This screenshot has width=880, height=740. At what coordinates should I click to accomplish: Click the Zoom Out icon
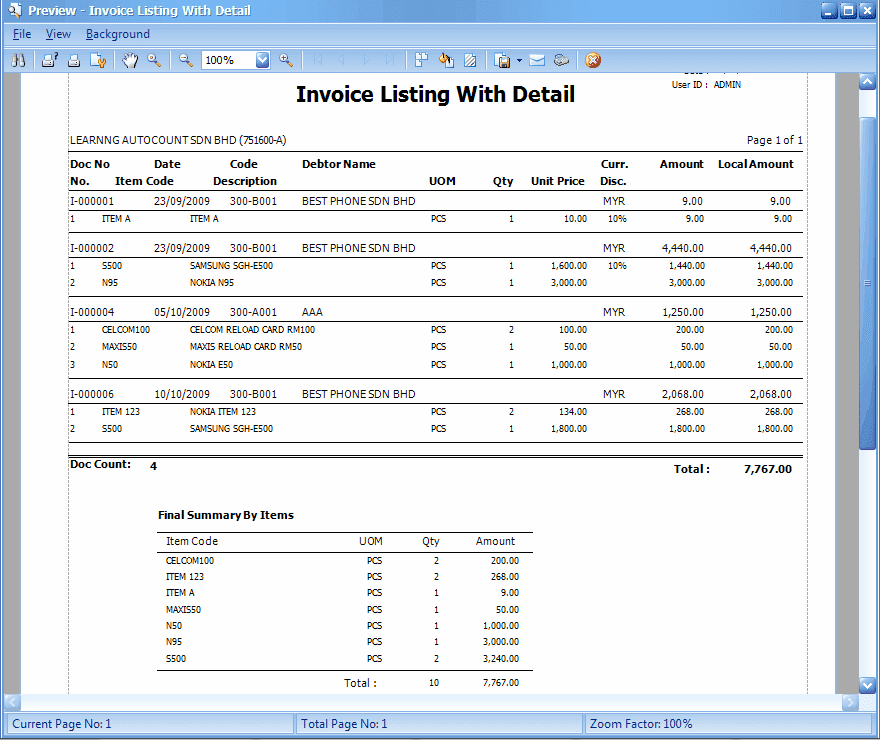tap(186, 60)
